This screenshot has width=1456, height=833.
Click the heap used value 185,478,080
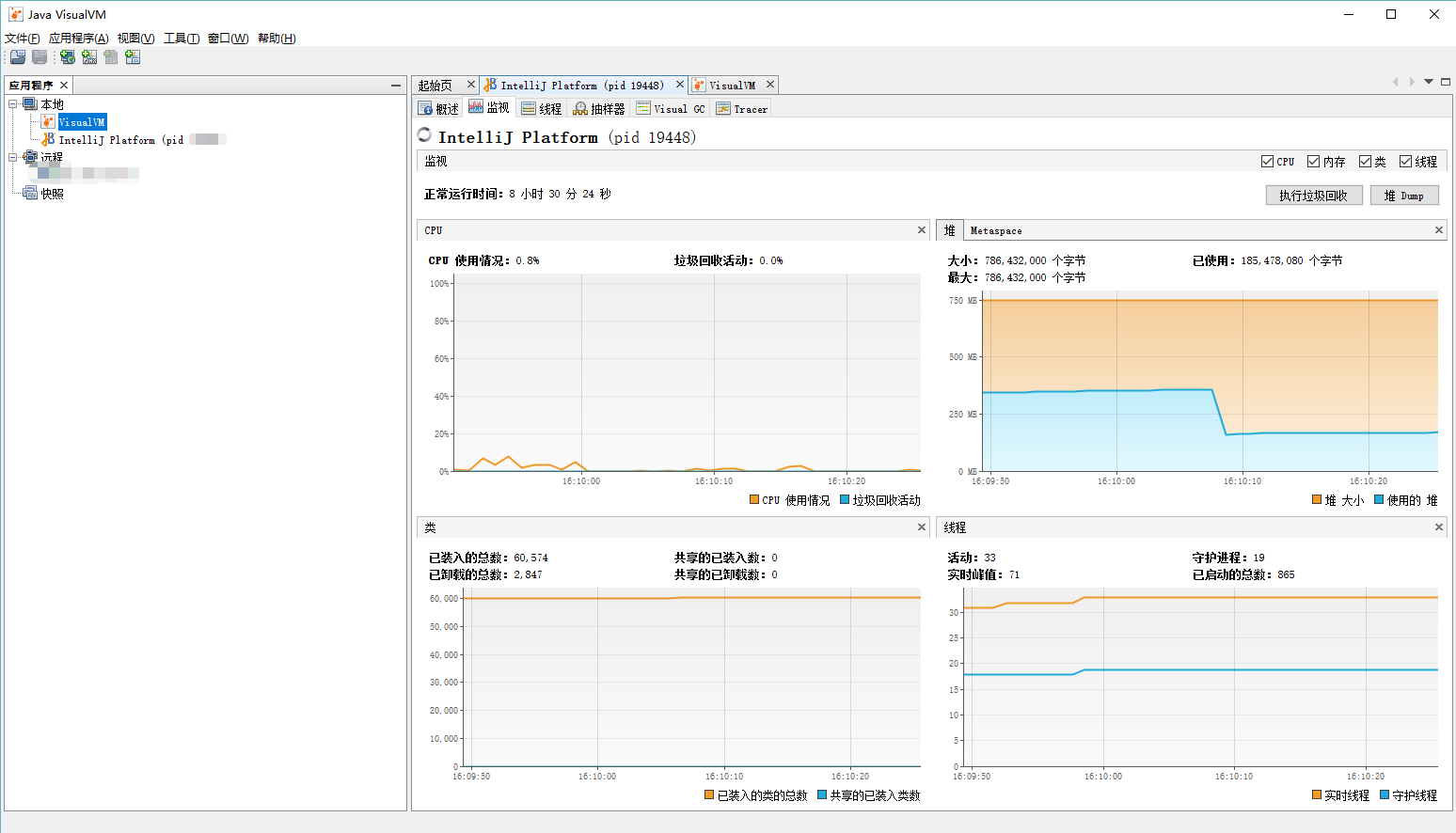1272,260
